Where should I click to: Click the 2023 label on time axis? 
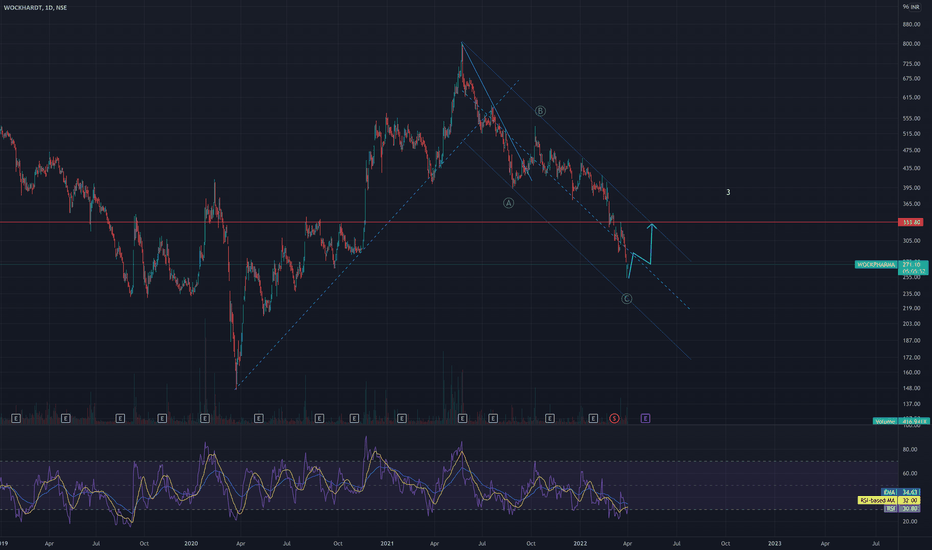774,543
